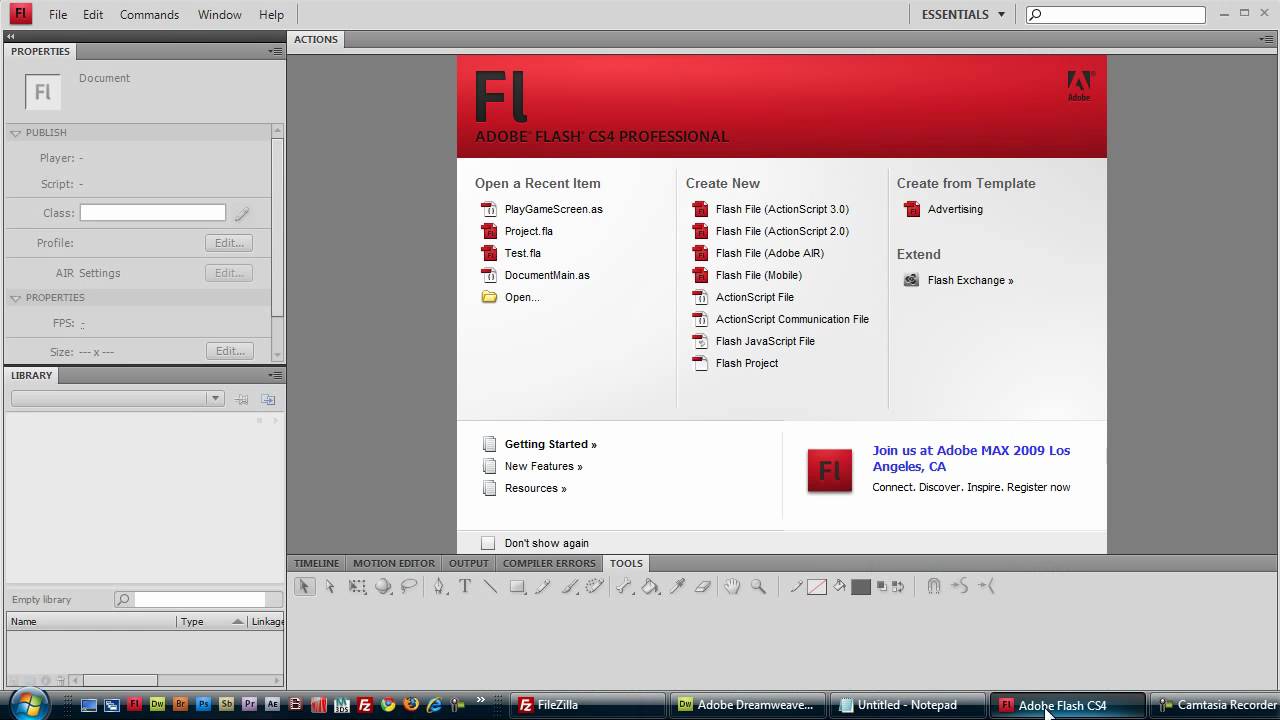Select the Zoom magnifier tool
The height and width of the screenshot is (720, 1280).
tap(758, 587)
